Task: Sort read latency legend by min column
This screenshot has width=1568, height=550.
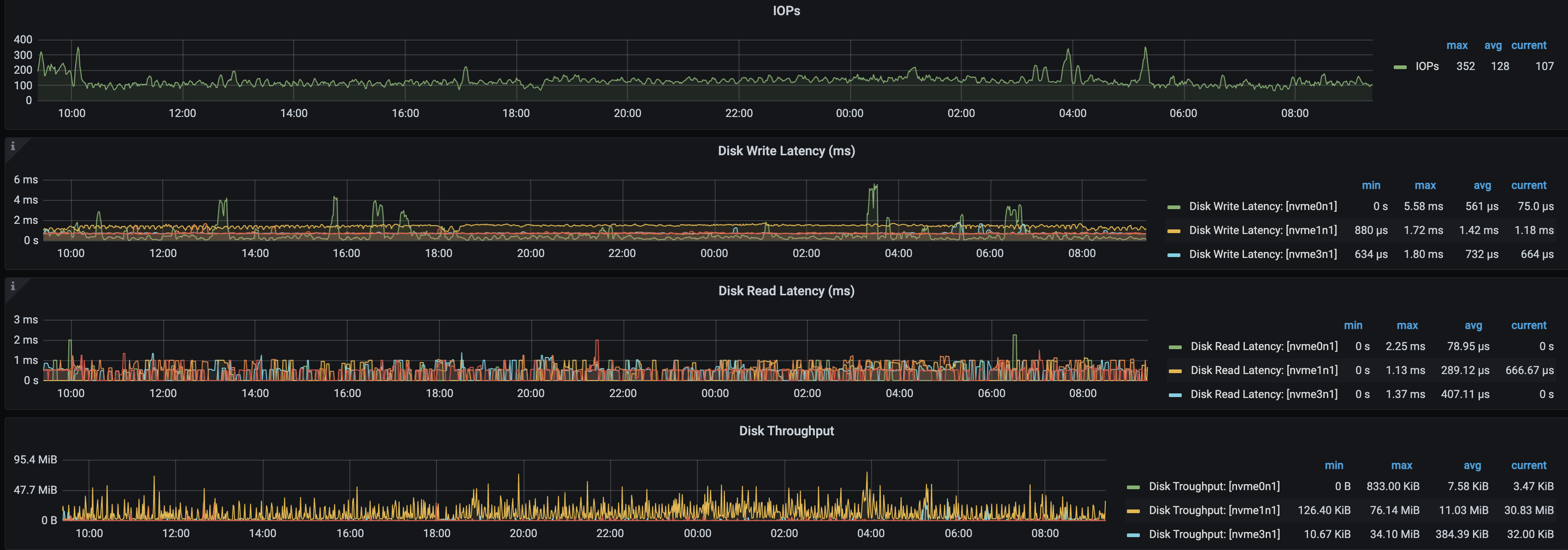Action: pyautogui.click(x=1352, y=326)
